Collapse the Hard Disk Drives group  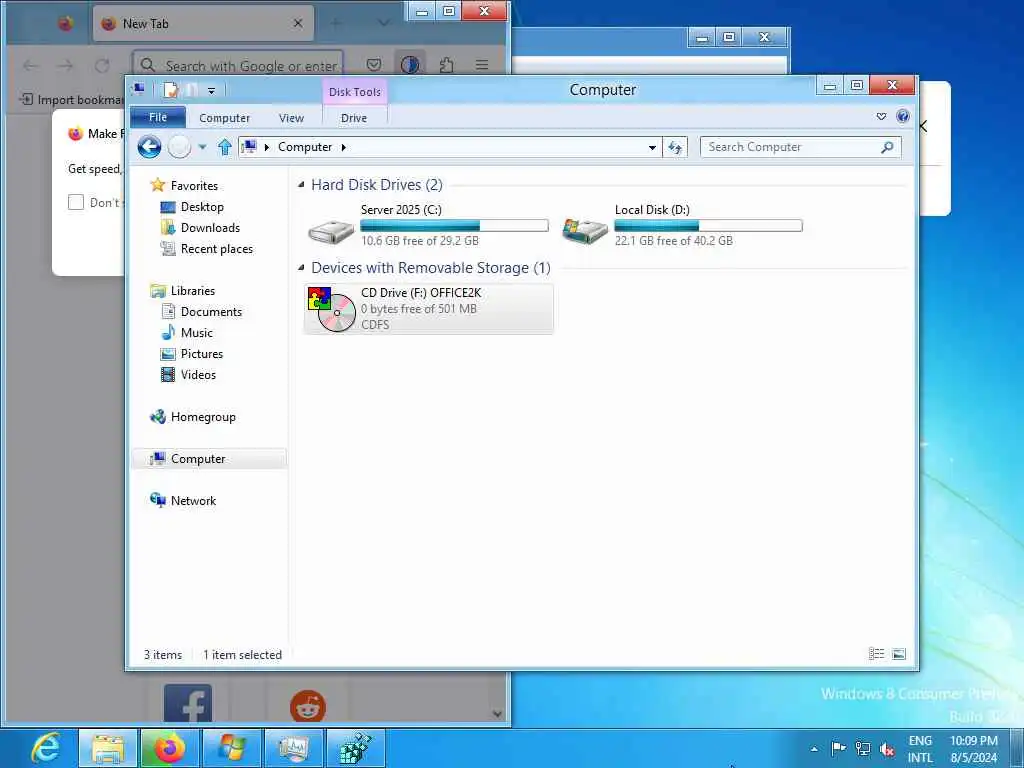pyautogui.click(x=301, y=185)
